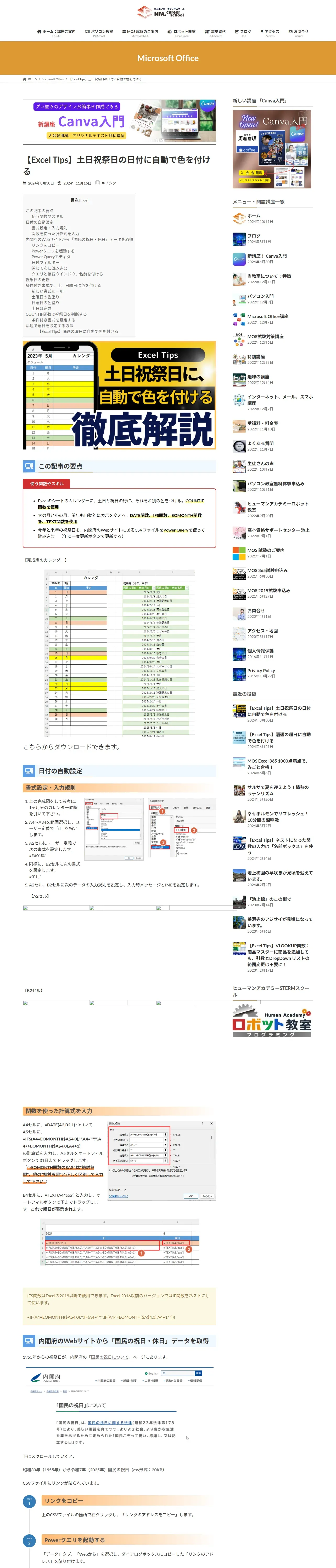The image size is (336, 1568).
Task: Jump to 隔週で曜日を設定する方法 in the contents
Action: coord(49,326)
